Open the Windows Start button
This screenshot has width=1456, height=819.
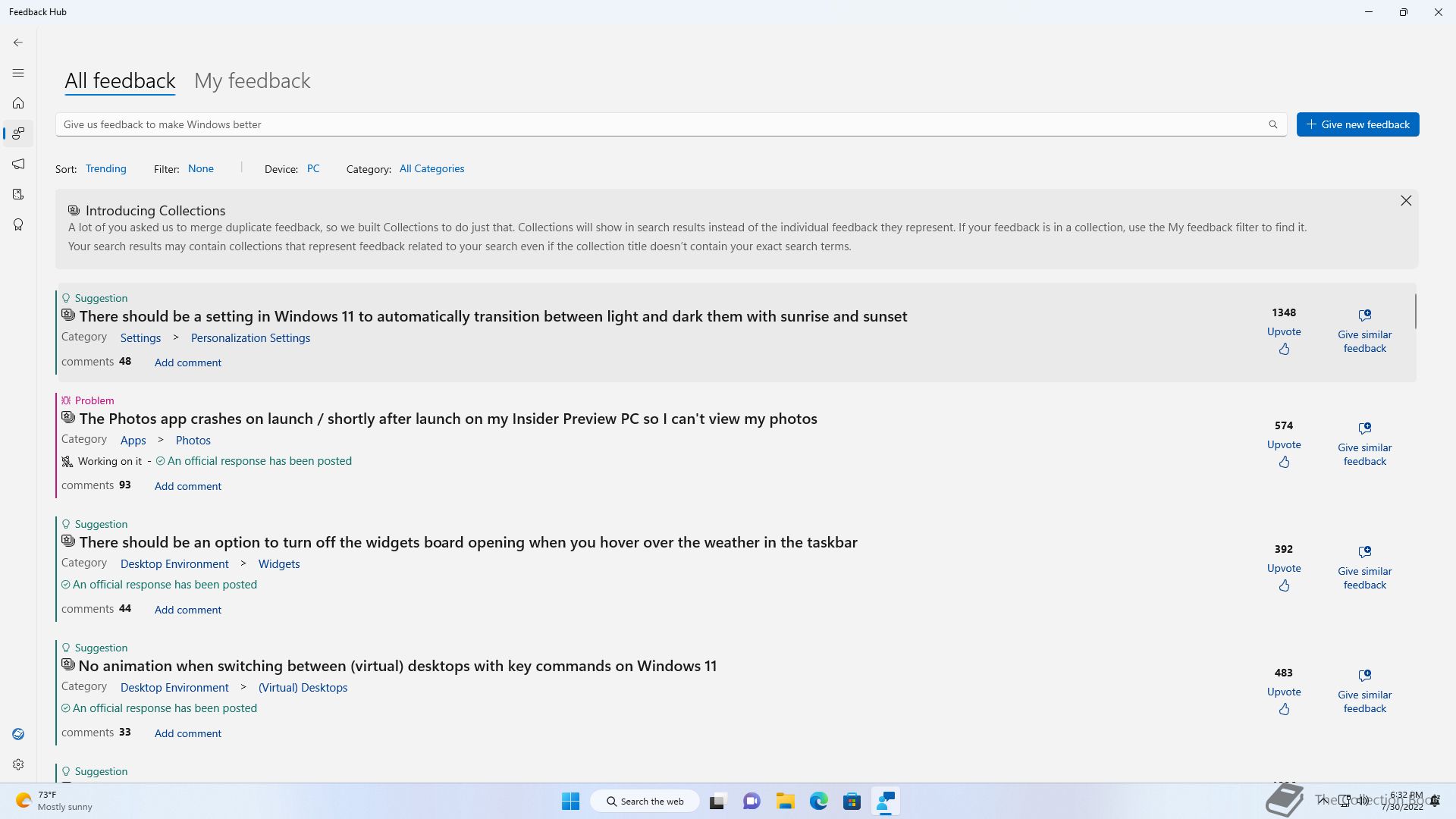[x=570, y=801]
